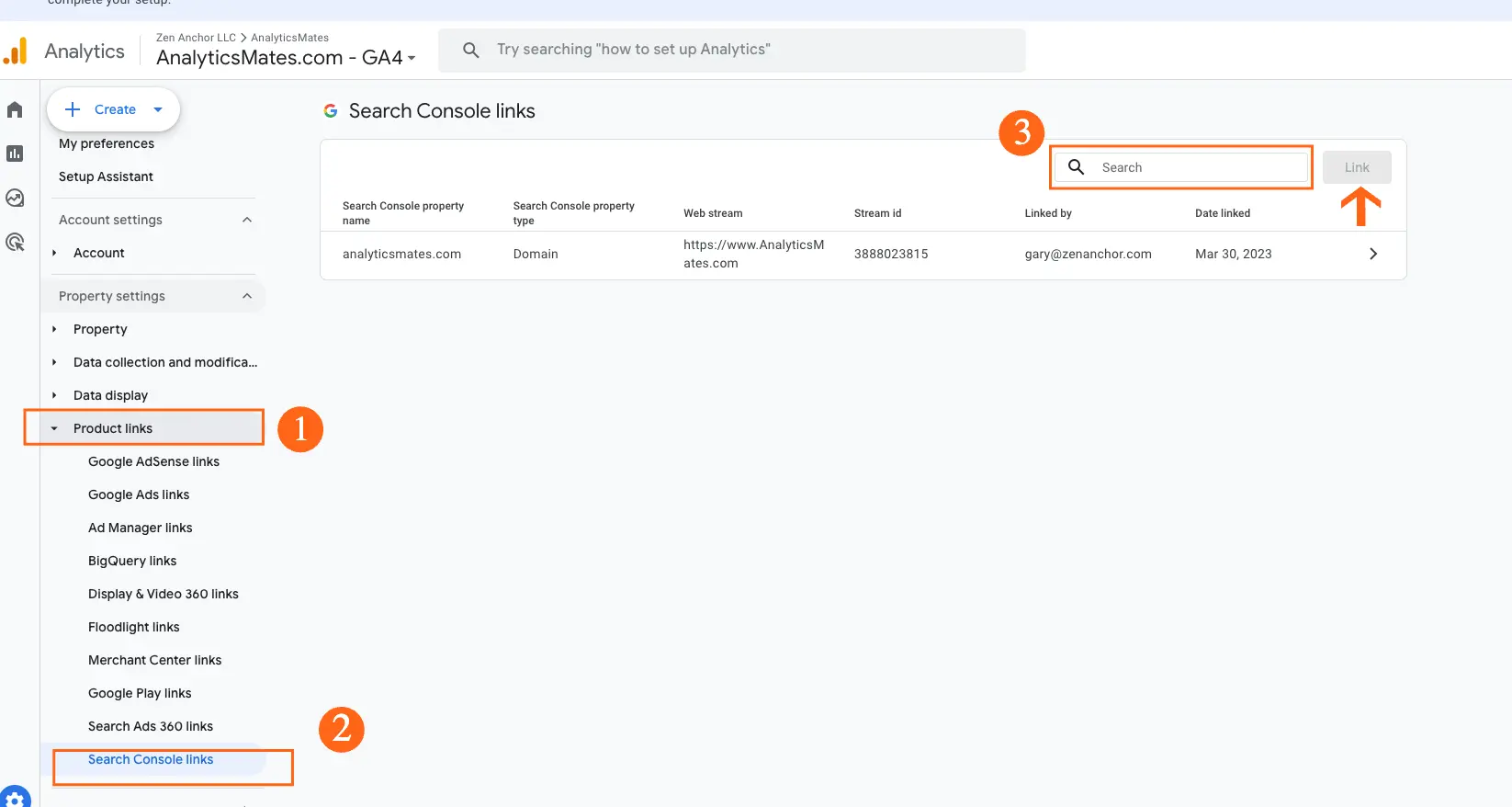Open the Advertising target icon
This screenshot has width=1512, height=807.
click(15, 242)
